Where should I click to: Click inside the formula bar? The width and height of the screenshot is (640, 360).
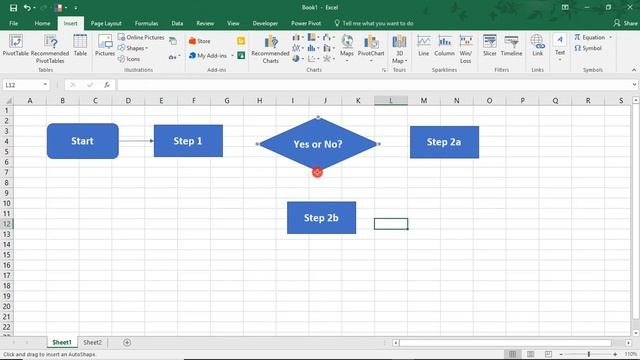[x=373, y=85]
